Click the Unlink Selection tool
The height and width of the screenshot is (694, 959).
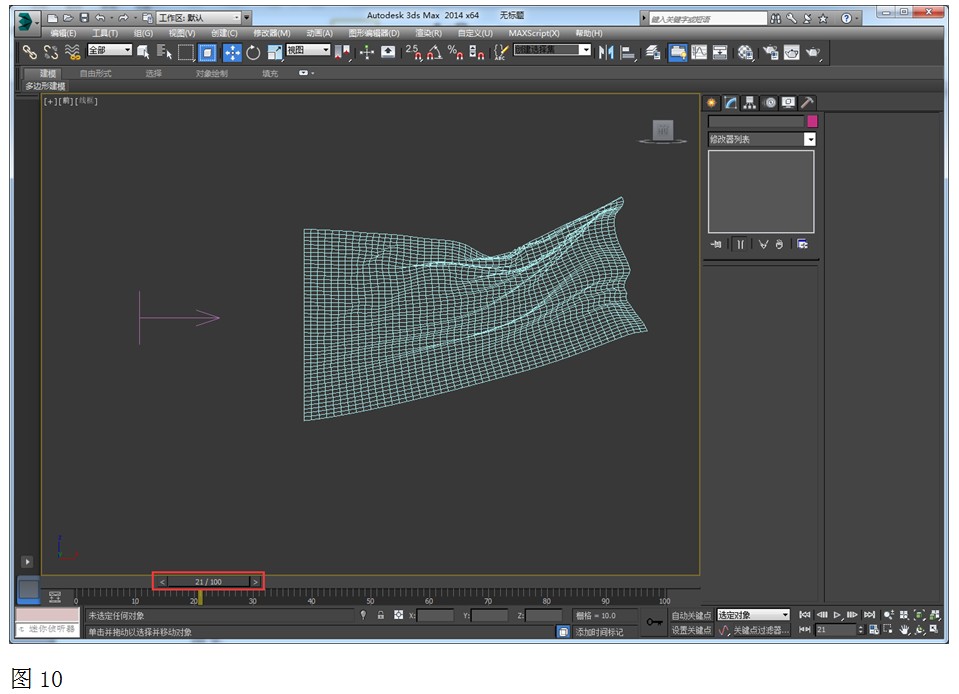51,53
